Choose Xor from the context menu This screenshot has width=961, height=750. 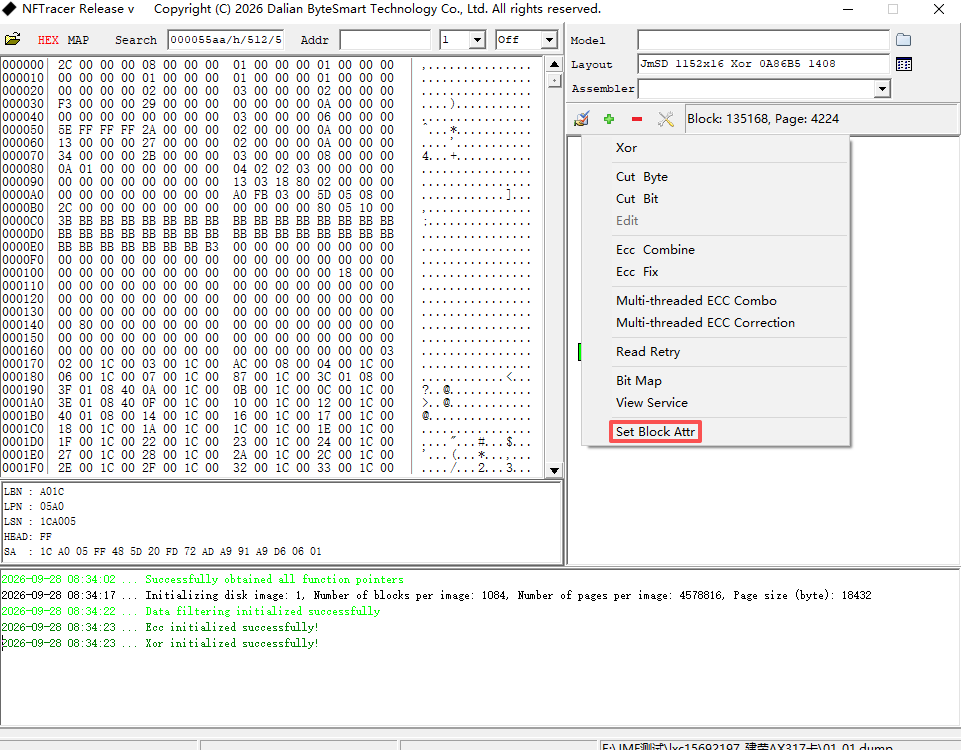click(626, 148)
